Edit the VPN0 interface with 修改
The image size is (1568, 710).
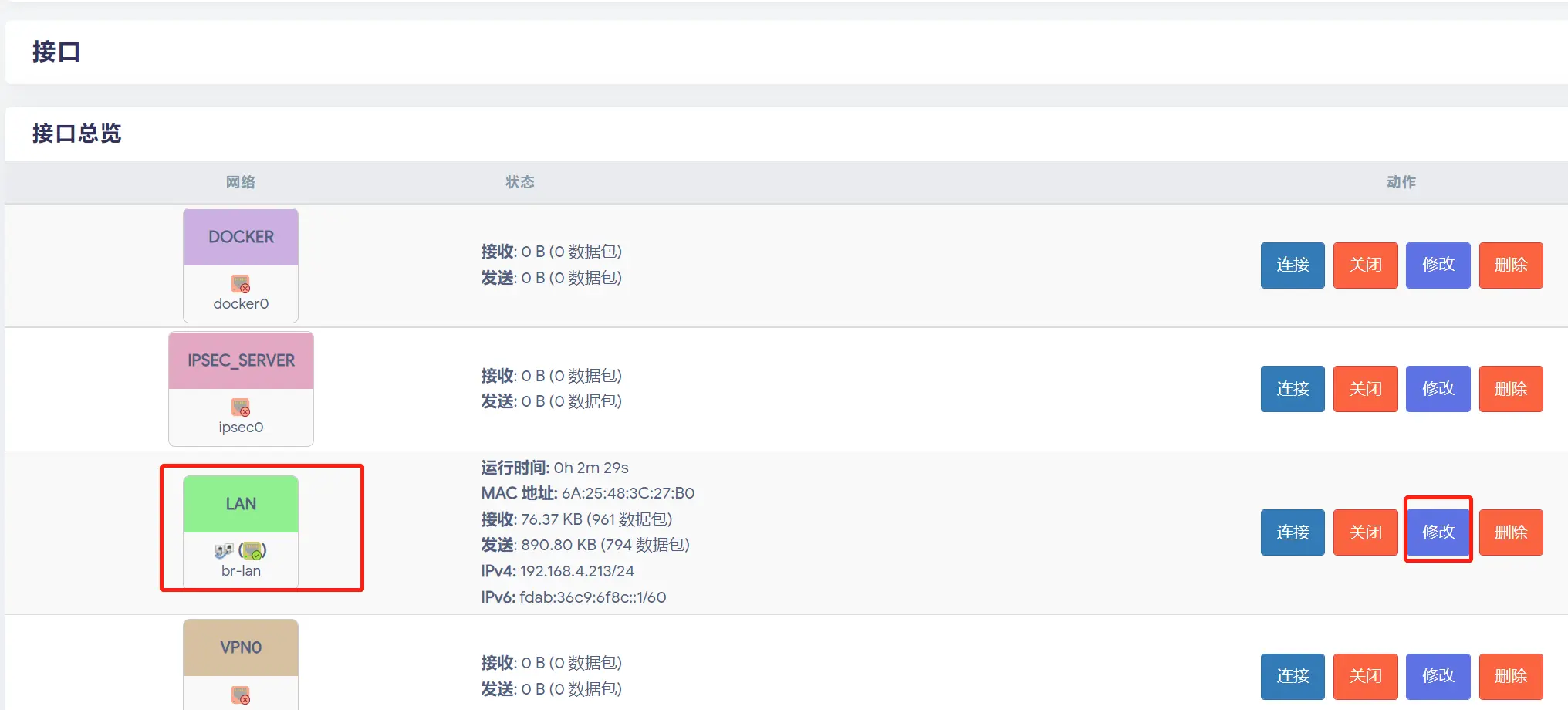[x=1438, y=677]
